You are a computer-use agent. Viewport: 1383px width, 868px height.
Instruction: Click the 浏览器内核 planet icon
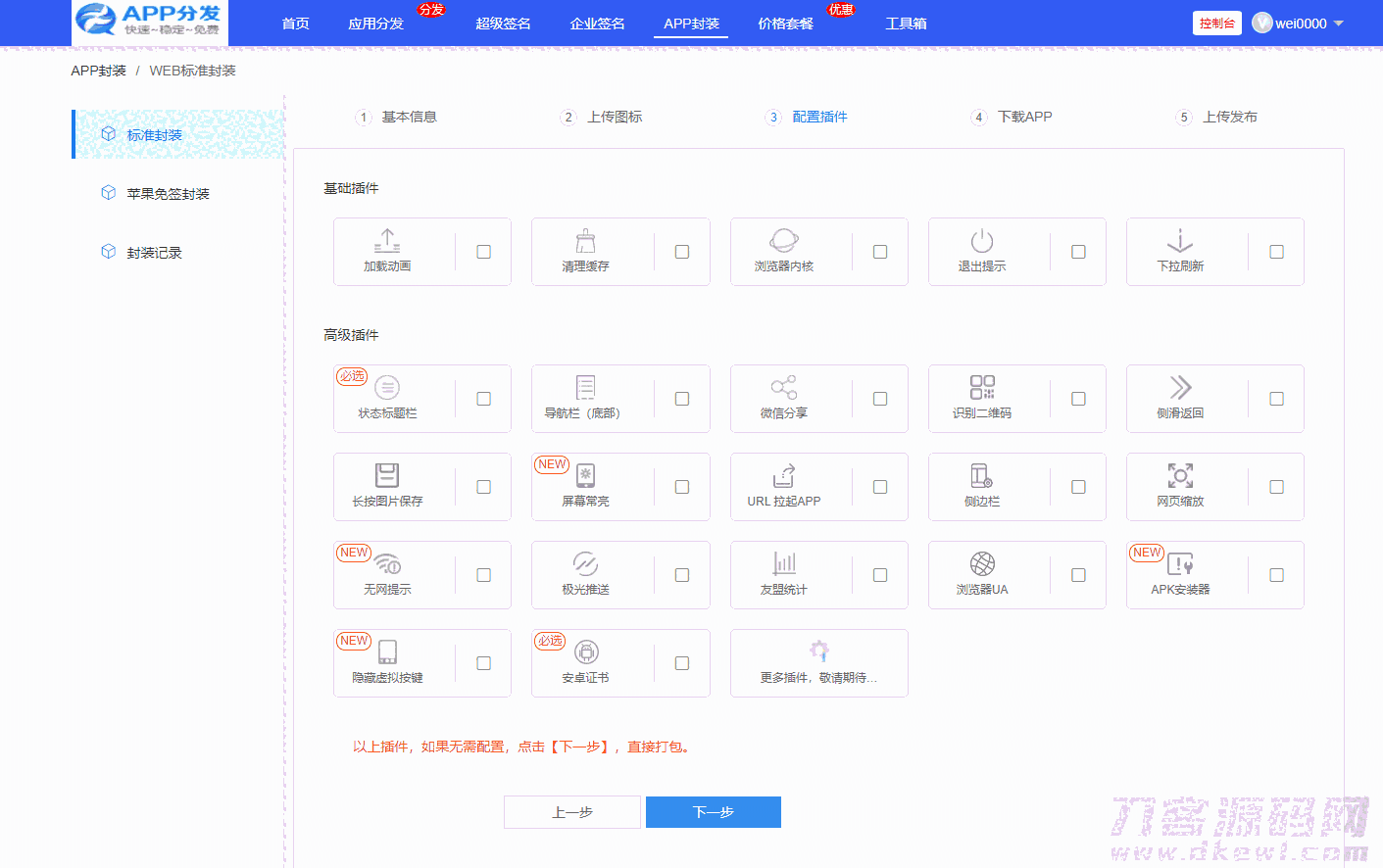784,241
